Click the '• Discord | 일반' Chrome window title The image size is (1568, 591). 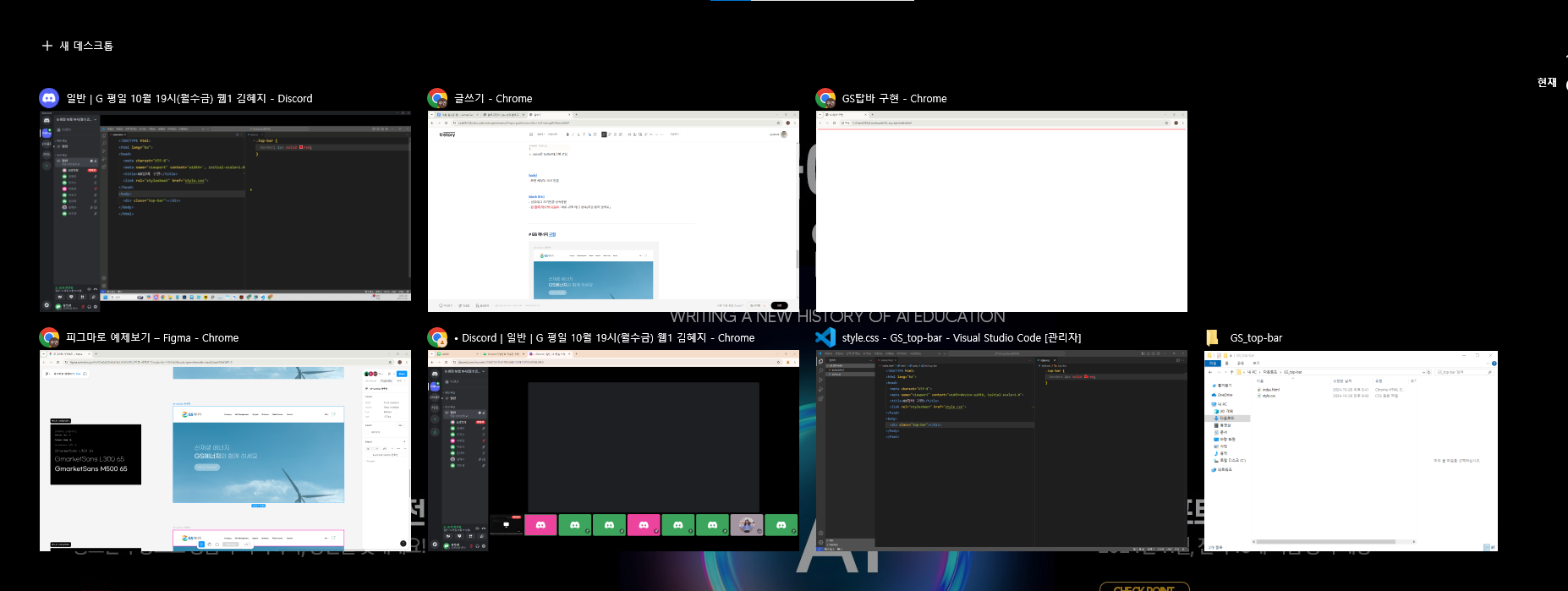coord(605,337)
